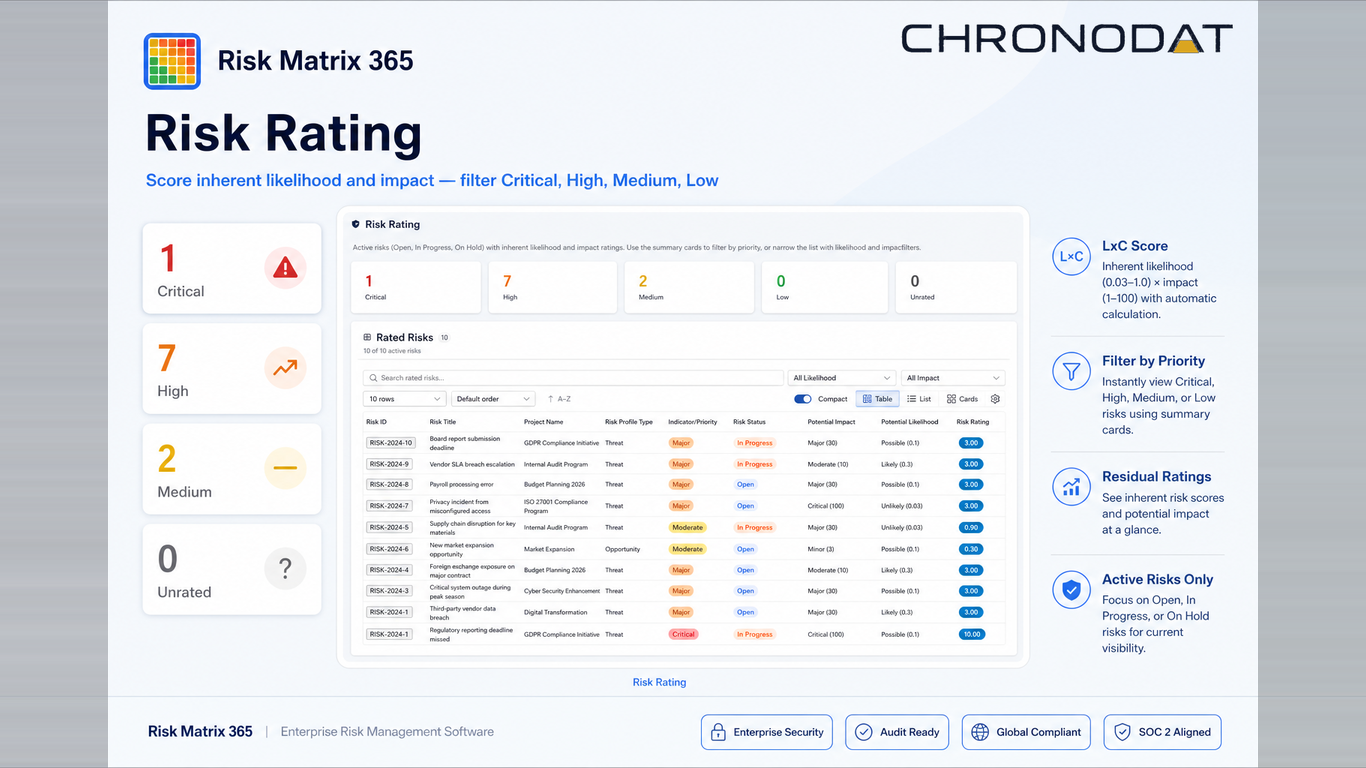
Task: Click the LxC Score circle icon
Action: pos(1071,257)
